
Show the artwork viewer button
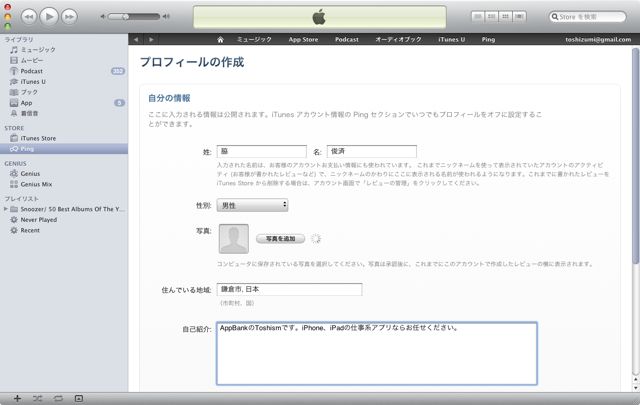[79, 398]
